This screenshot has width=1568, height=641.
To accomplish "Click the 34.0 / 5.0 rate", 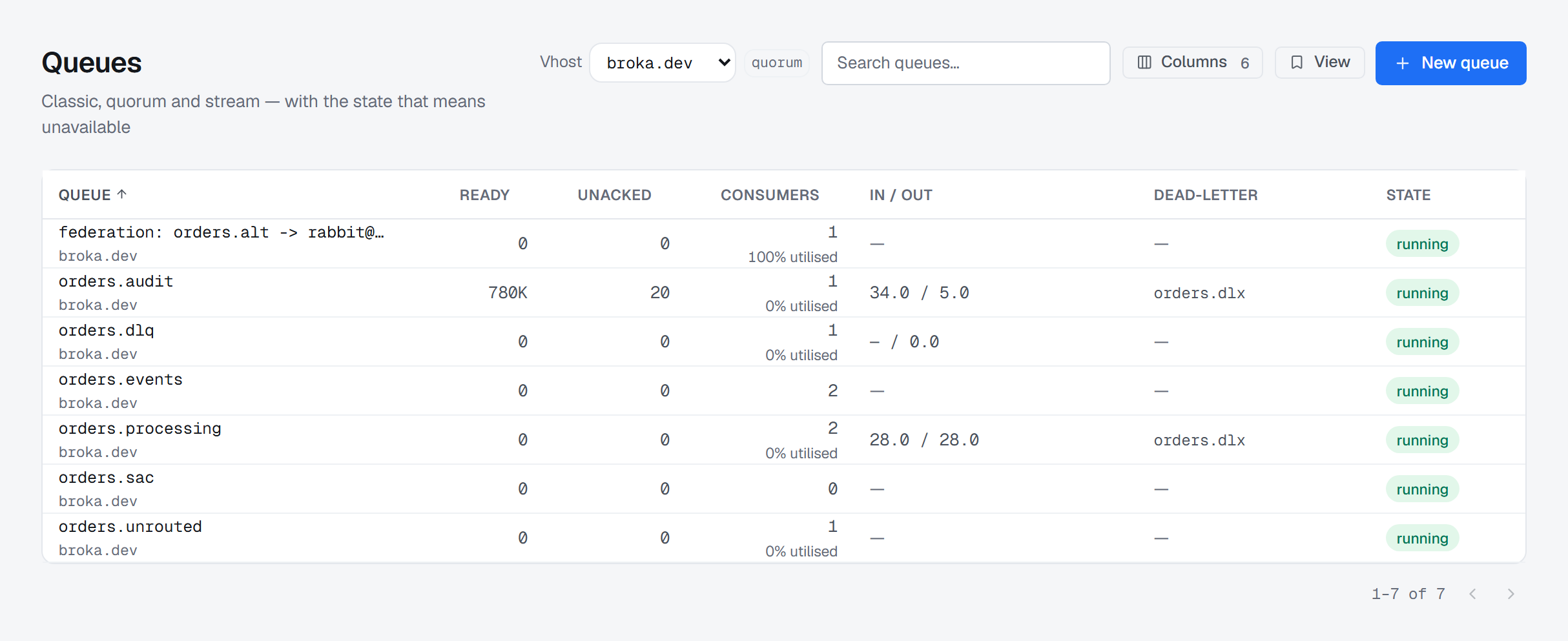I will pos(920,293).
